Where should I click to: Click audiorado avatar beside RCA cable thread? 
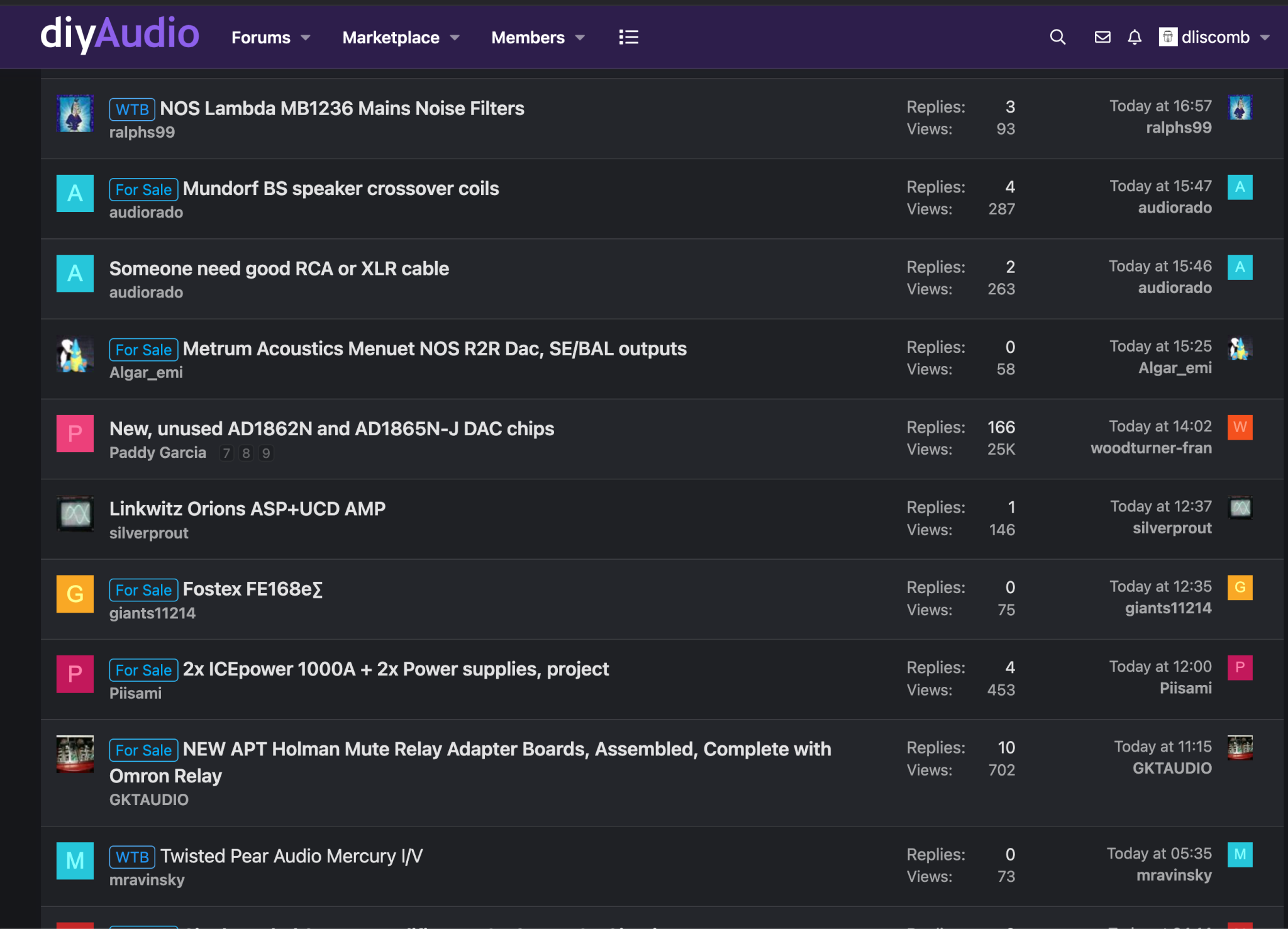(x=75, y=273)
